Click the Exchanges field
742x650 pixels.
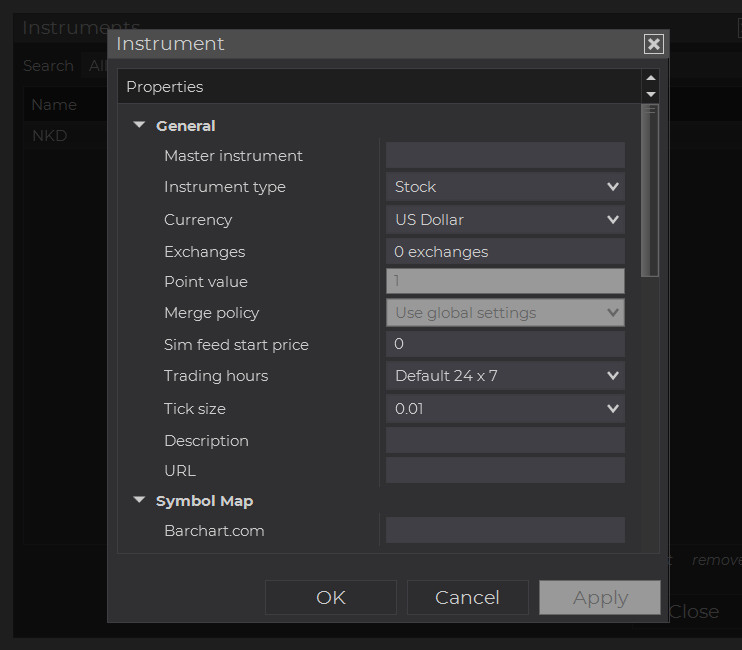click(505, 252)
